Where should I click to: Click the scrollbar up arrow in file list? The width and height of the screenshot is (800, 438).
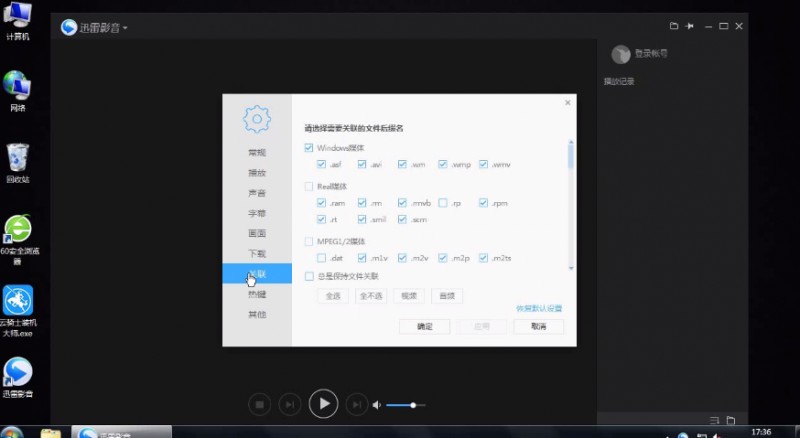(x=571, y=142)
